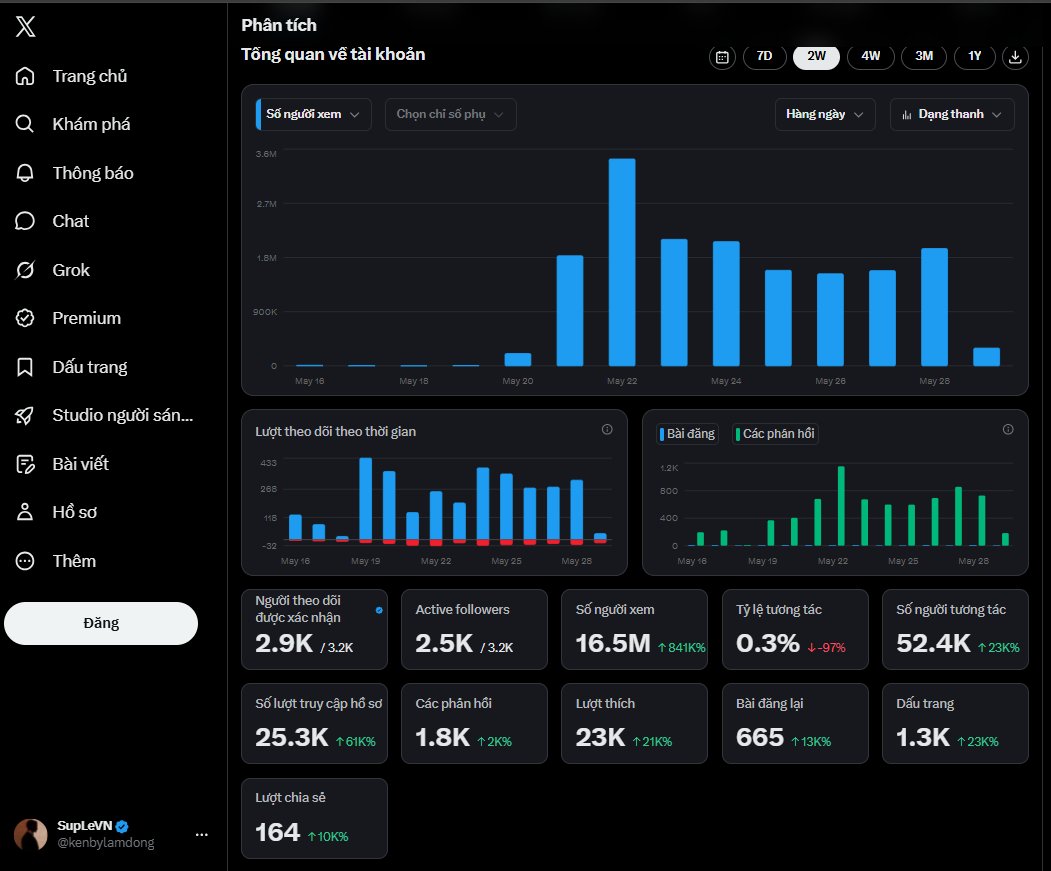Image resolution: width=1051 pixels, height=871 pixels.
Task: Open the Số người xem 16.5M card
Action: [634, 630]
